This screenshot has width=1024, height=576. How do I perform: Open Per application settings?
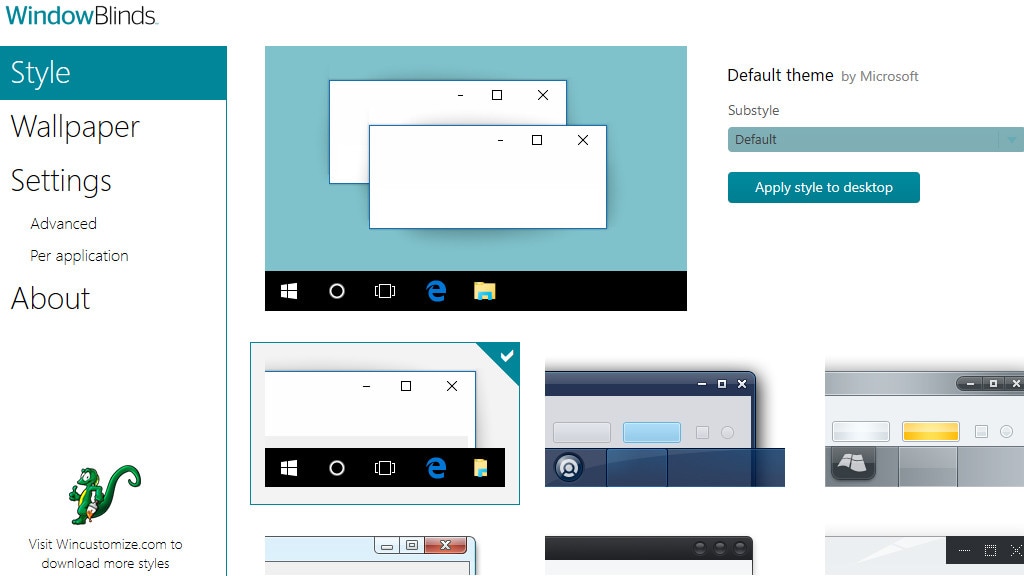79,255
